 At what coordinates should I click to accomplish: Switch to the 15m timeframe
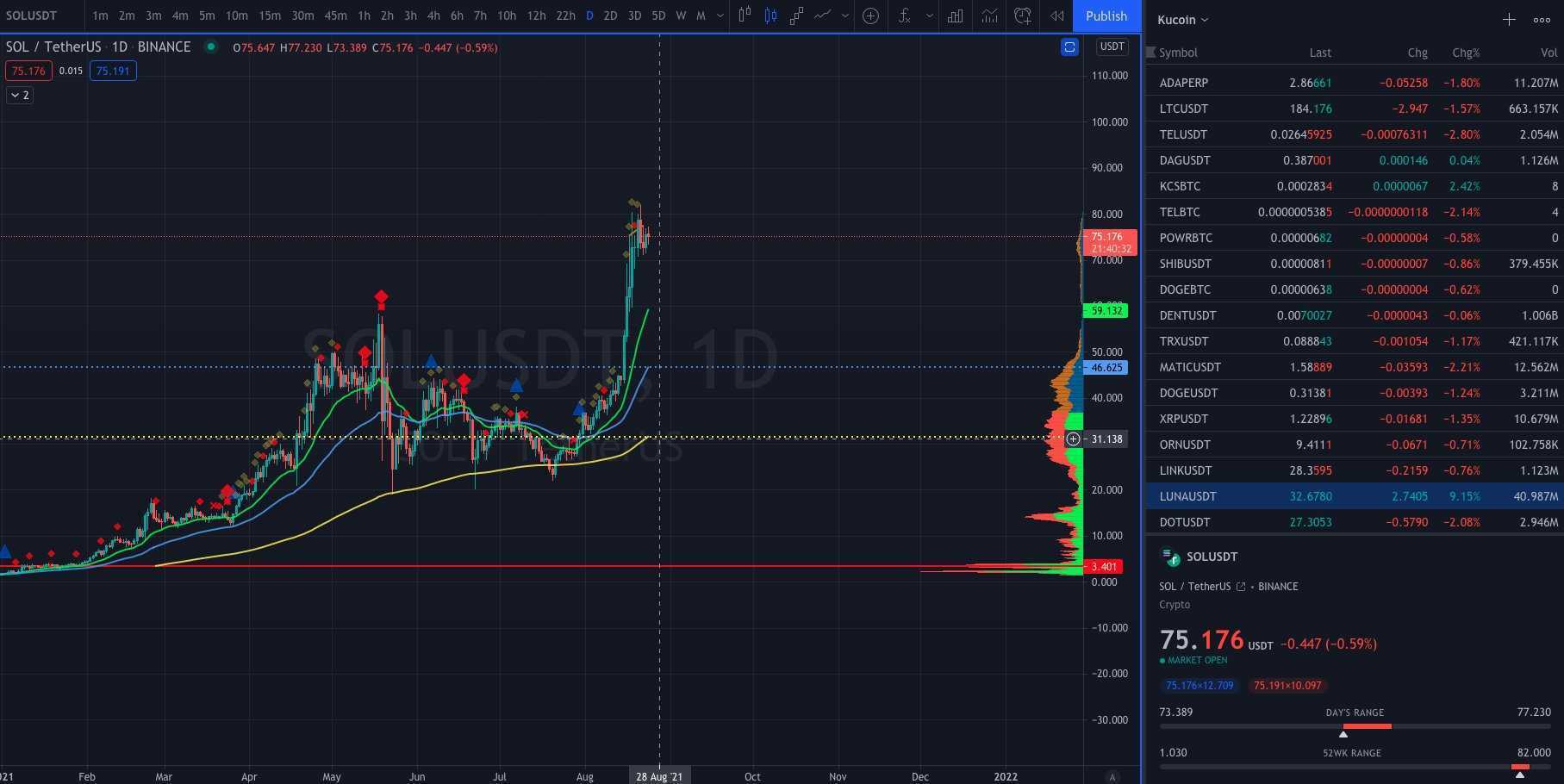(x=270, y=16)
